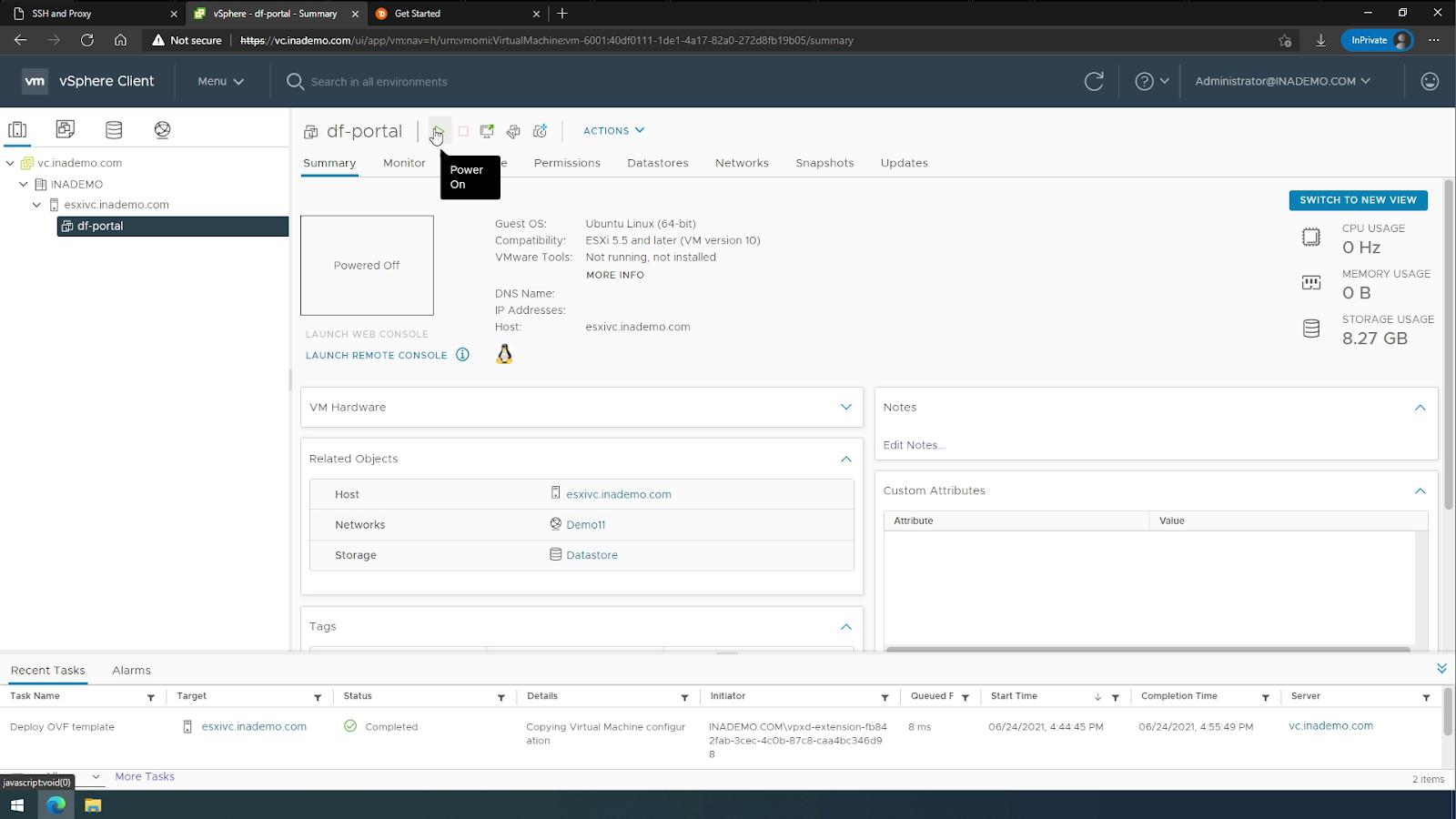Open esxivc.inademo.com link in Related Objects

619,494
